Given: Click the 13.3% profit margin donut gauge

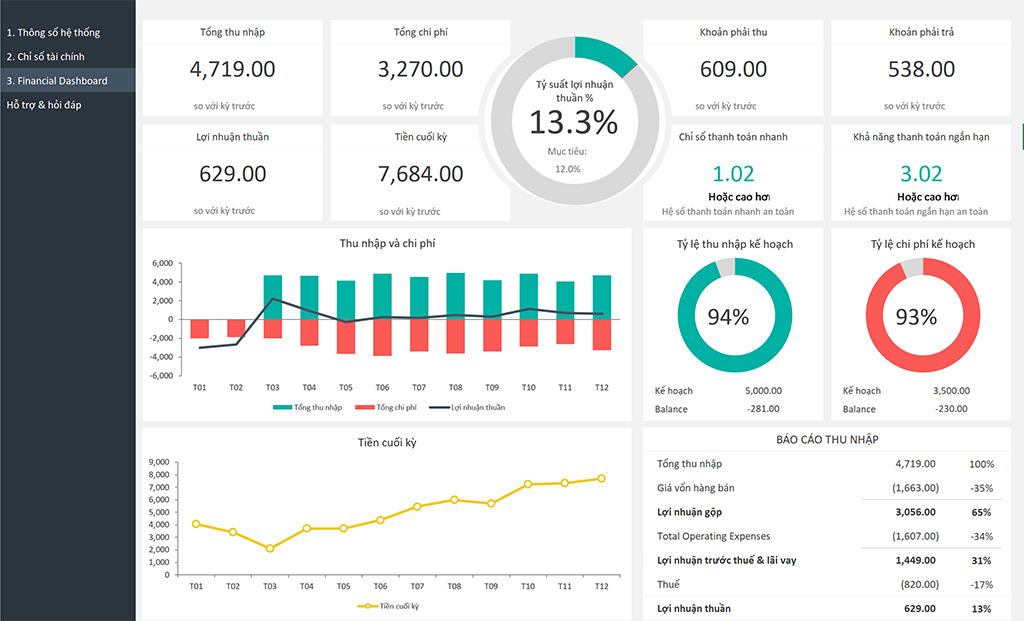Looking at the screenshot, I should coord(574,121).
